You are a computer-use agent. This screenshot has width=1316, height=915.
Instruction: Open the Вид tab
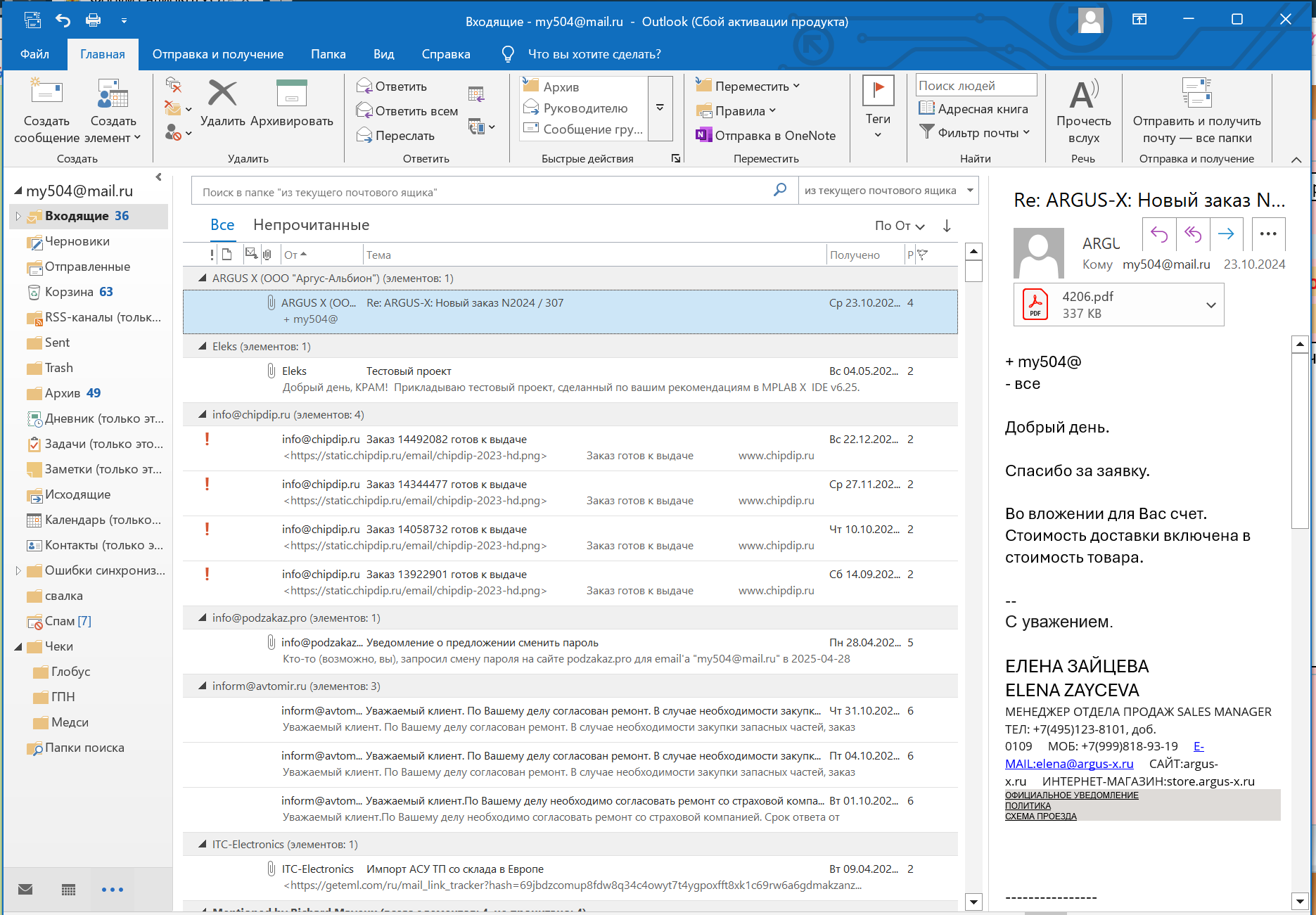tap(384, 54)
